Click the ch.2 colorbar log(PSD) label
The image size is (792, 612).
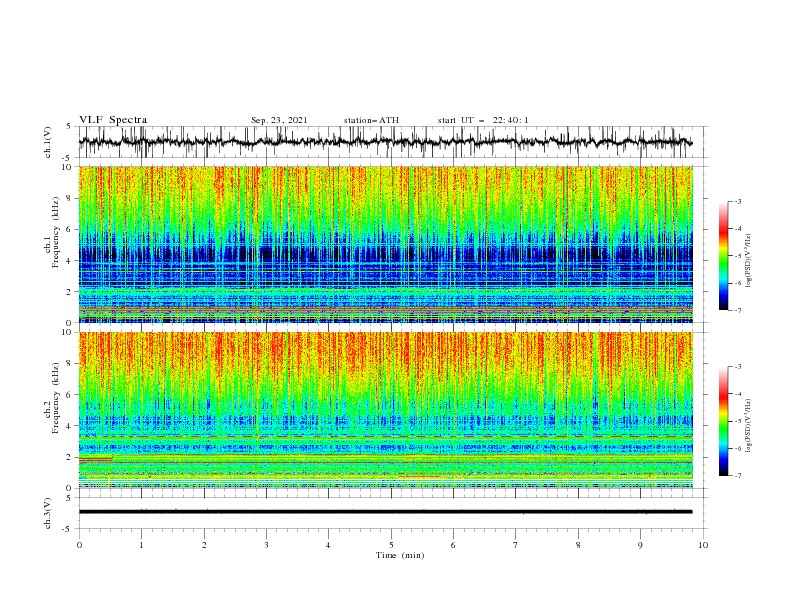[748, 426]
